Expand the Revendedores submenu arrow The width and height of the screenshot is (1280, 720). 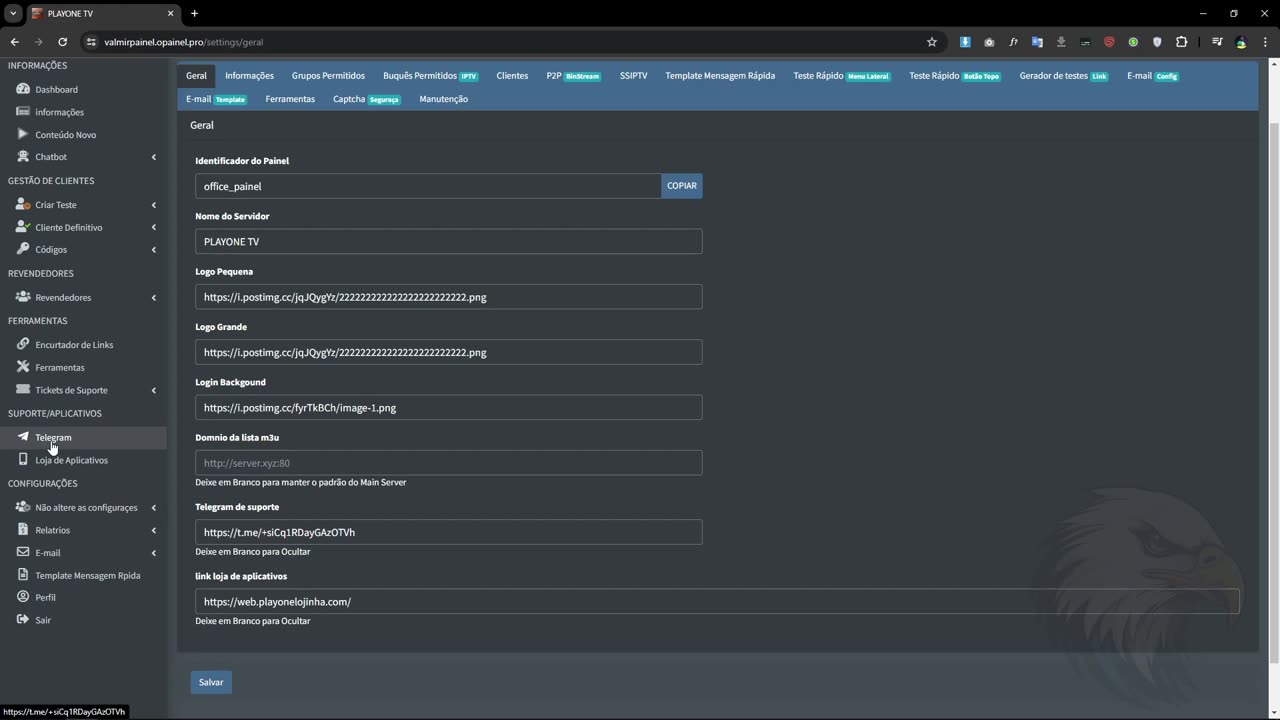(x=154, y=297)
